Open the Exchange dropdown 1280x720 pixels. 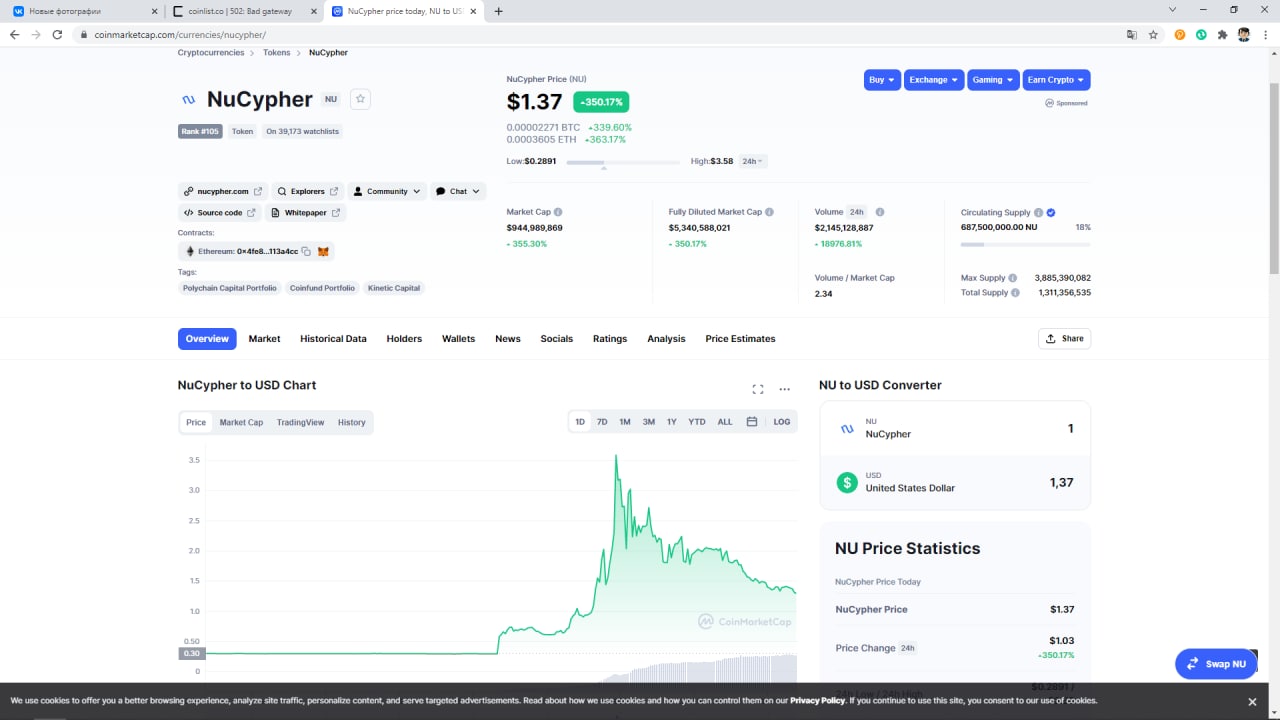934,80
